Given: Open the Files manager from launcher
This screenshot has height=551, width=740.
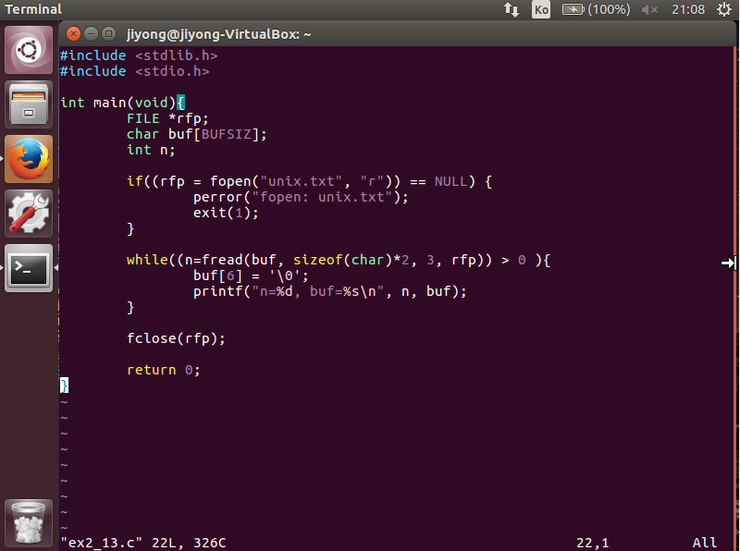Looking at the screenshot, I should coord(29,105).
